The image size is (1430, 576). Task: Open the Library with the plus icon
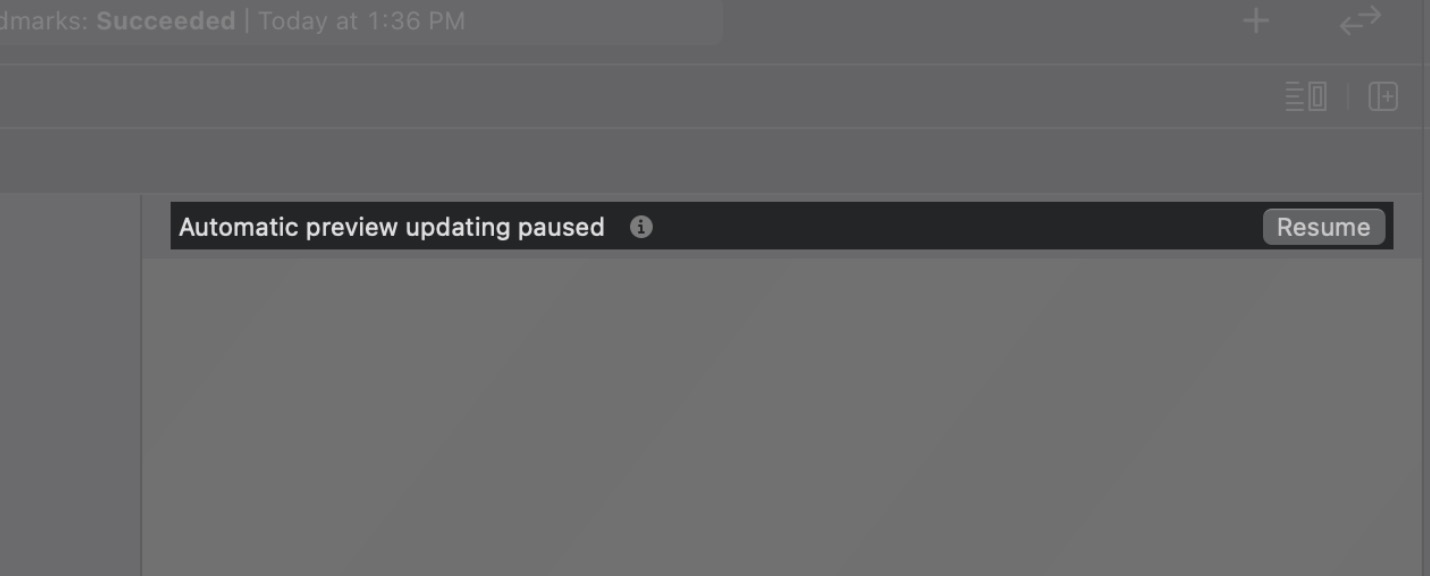1256,20
